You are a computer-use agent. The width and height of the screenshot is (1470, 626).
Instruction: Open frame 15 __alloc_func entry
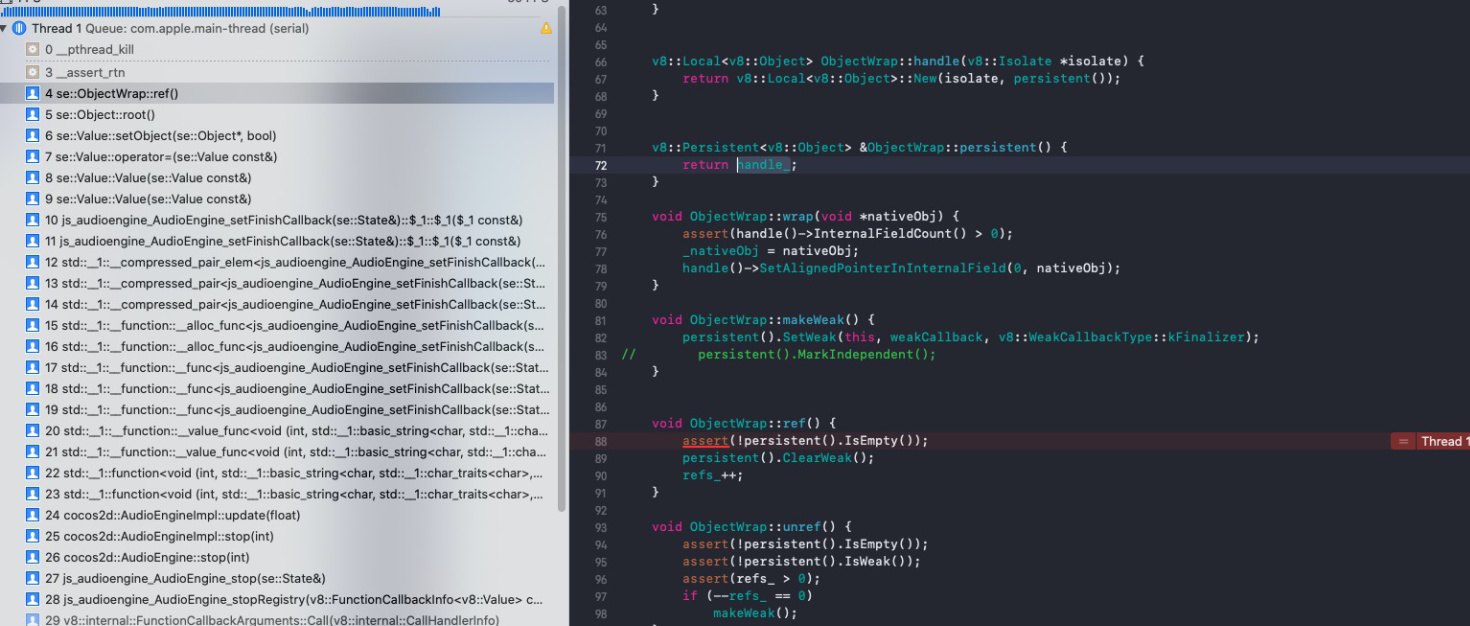coord(277,326)
